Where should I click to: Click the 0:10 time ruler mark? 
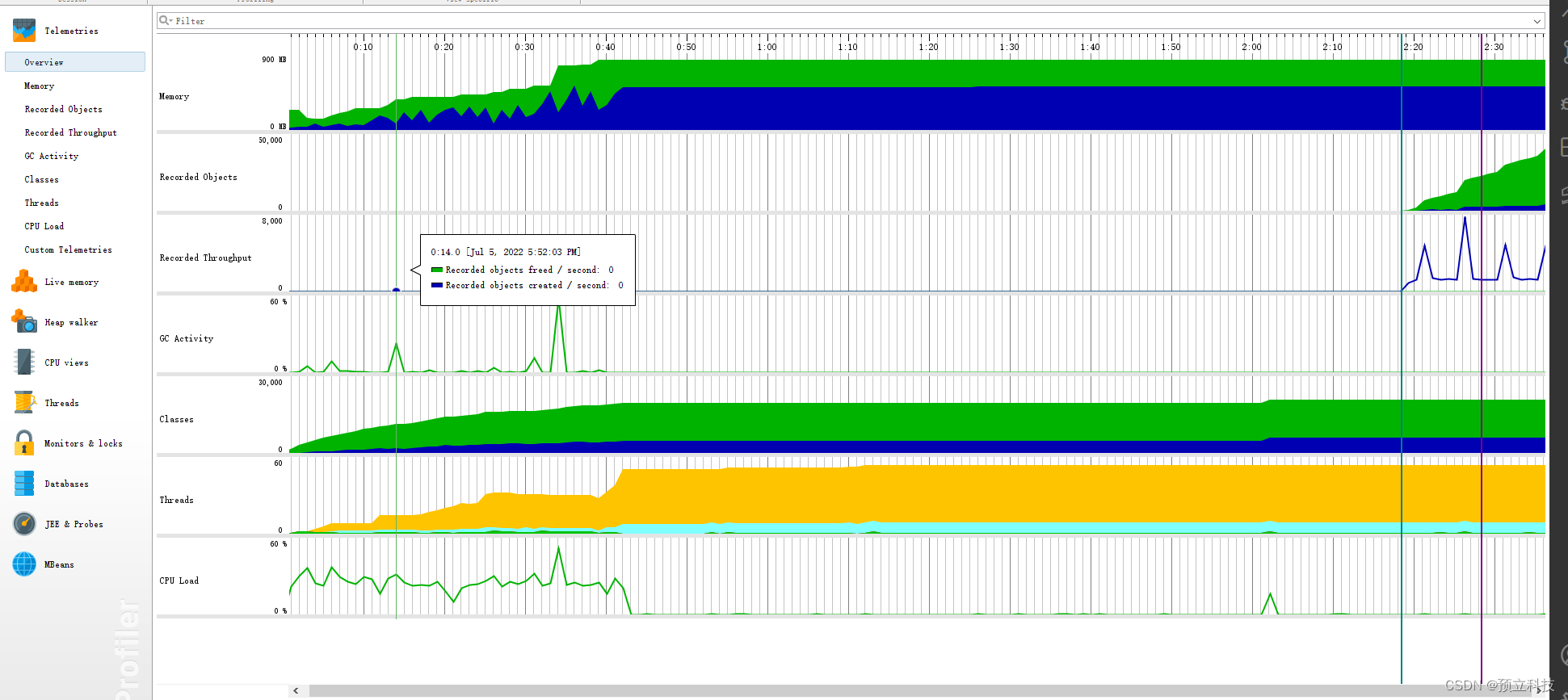(364, 47)
